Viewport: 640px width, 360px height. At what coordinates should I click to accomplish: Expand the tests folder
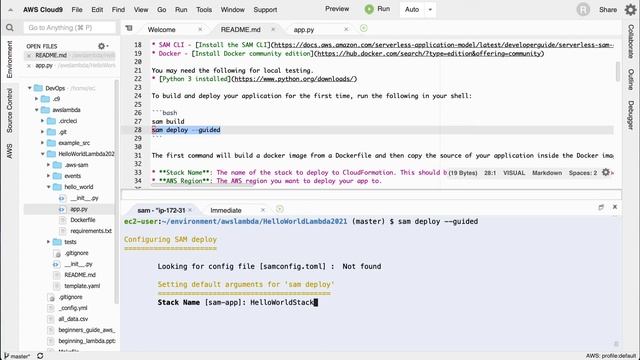48,242
